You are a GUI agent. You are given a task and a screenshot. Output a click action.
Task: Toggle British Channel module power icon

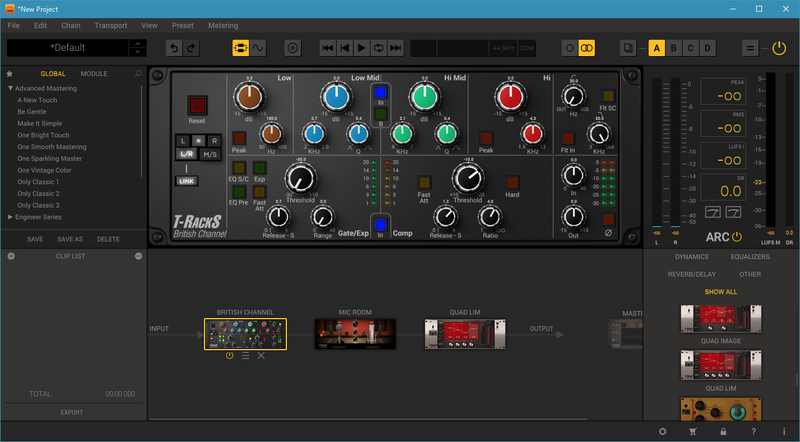click(x=230, y=356)
